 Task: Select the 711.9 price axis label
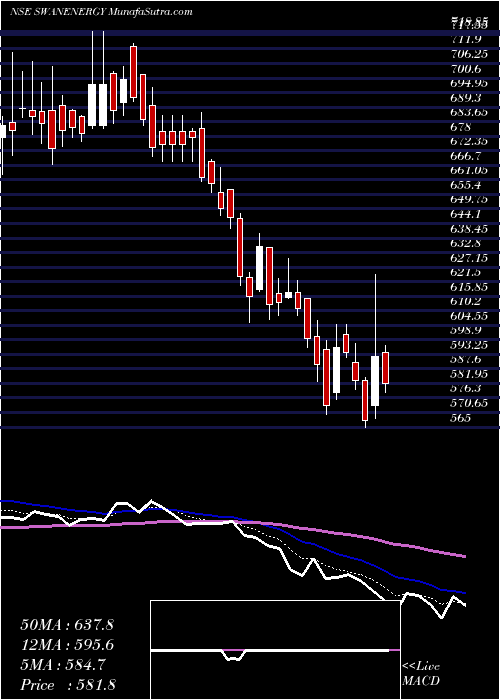click(x=468, y=41)
